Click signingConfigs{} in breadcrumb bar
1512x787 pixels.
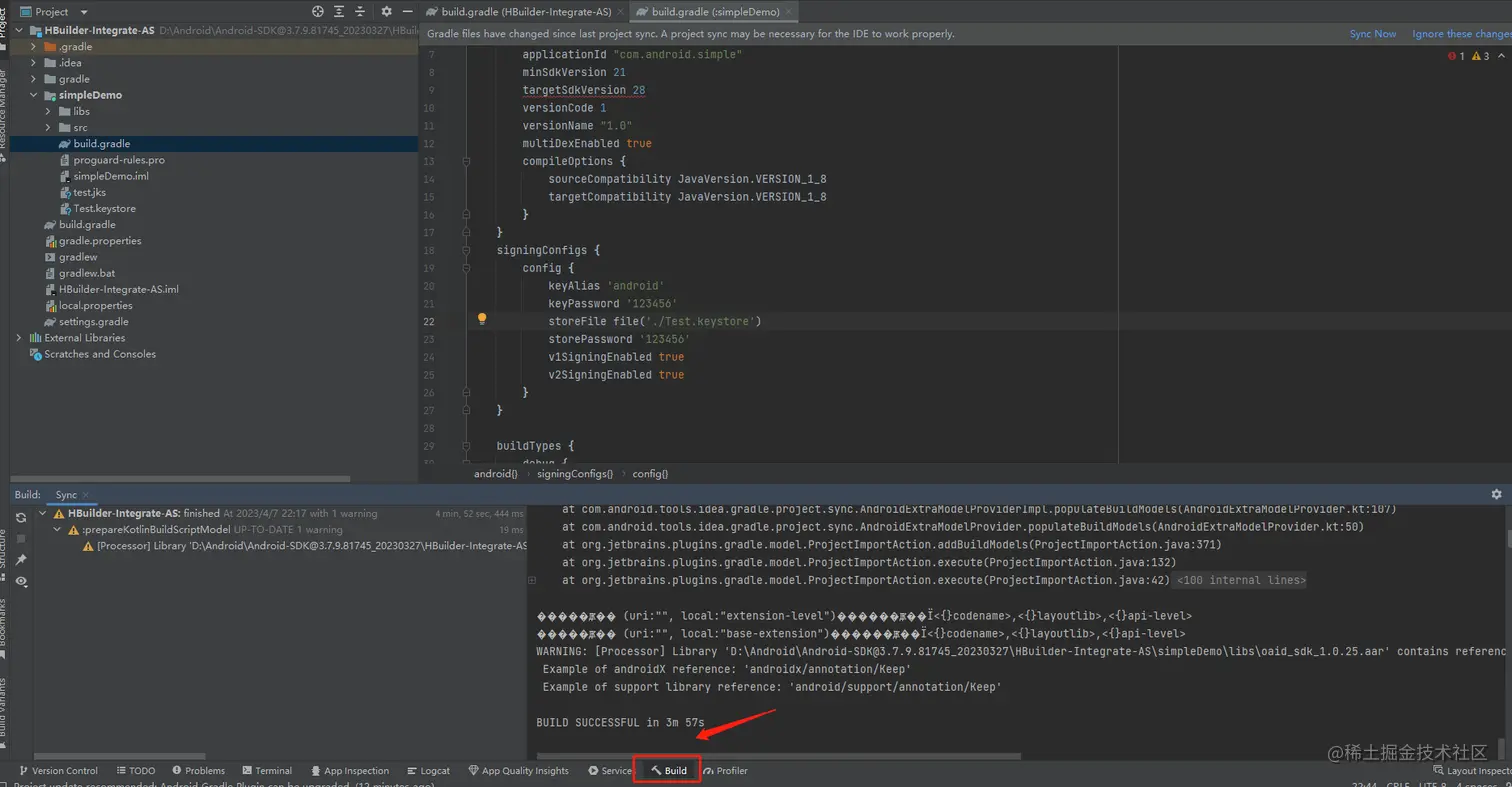click(574, 473)
